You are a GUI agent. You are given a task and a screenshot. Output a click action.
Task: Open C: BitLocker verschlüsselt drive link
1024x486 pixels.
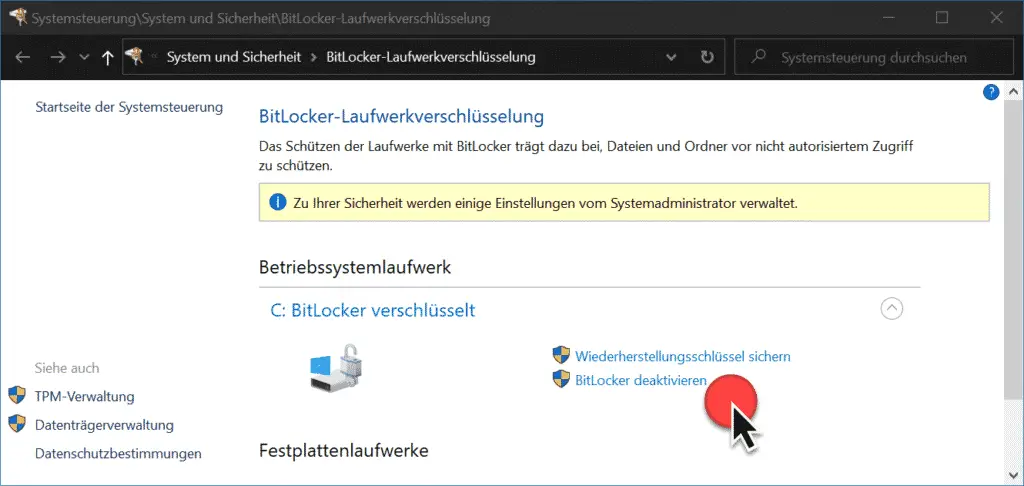tap(373, 310)
